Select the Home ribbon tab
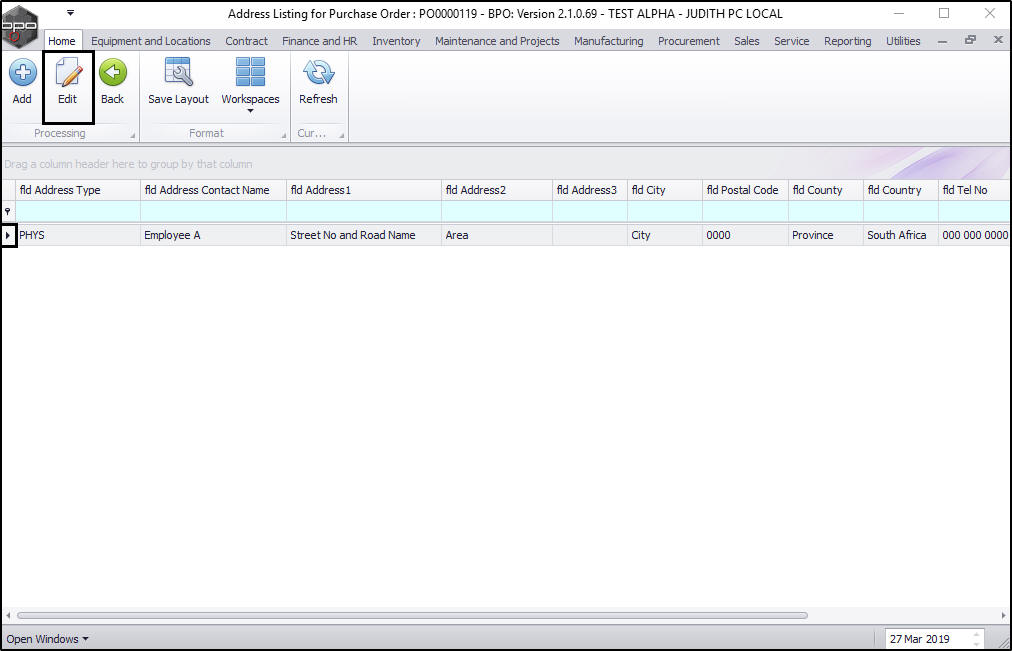Image resolution: width=1012 pixels, height=651 pixels. [x=62, y=41]
